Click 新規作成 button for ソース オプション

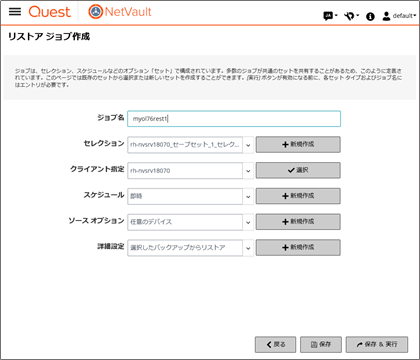(x=298, y=221)
